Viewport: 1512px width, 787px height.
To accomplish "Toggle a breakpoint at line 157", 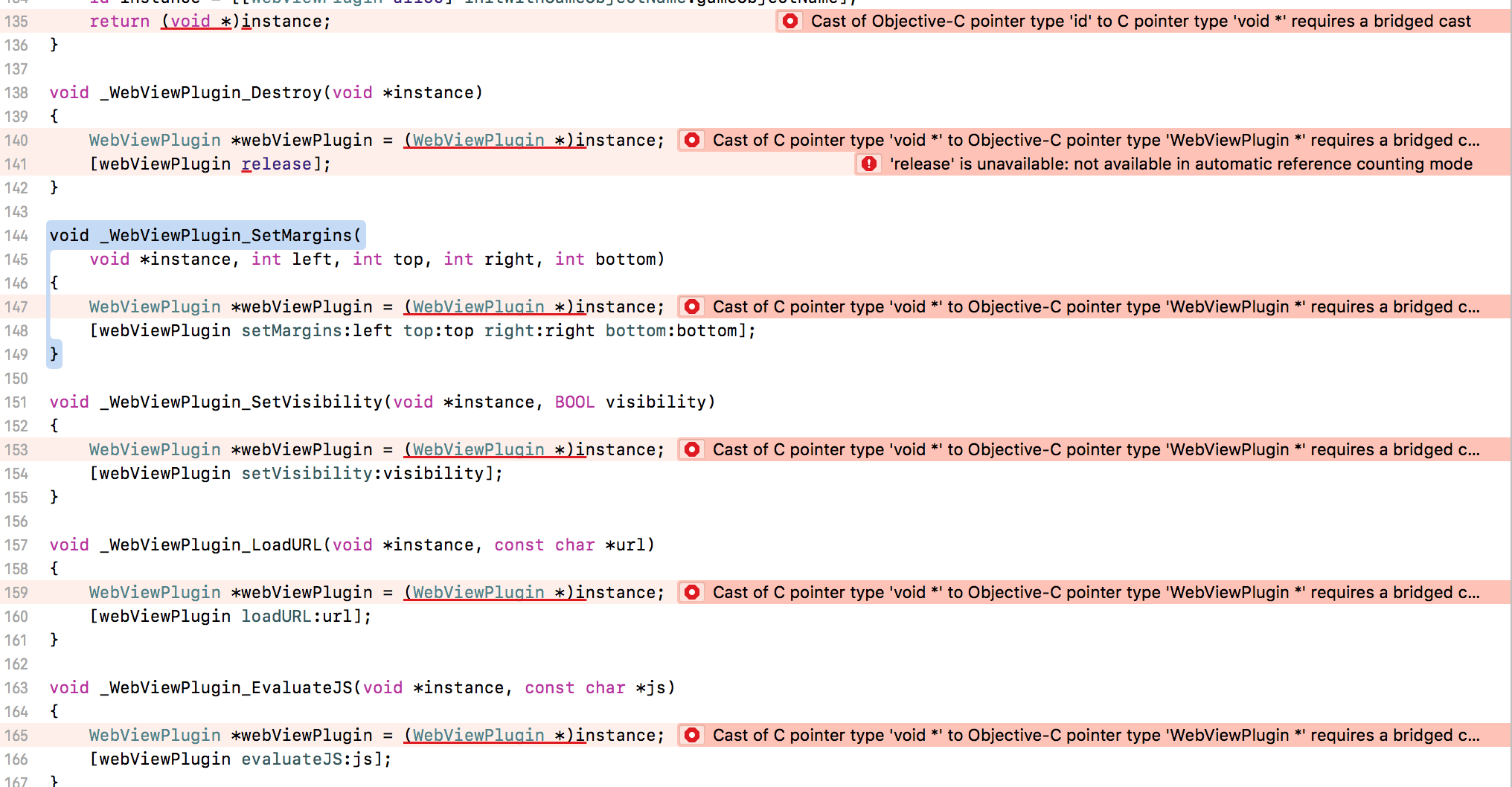I will click(x=16, y=545).
